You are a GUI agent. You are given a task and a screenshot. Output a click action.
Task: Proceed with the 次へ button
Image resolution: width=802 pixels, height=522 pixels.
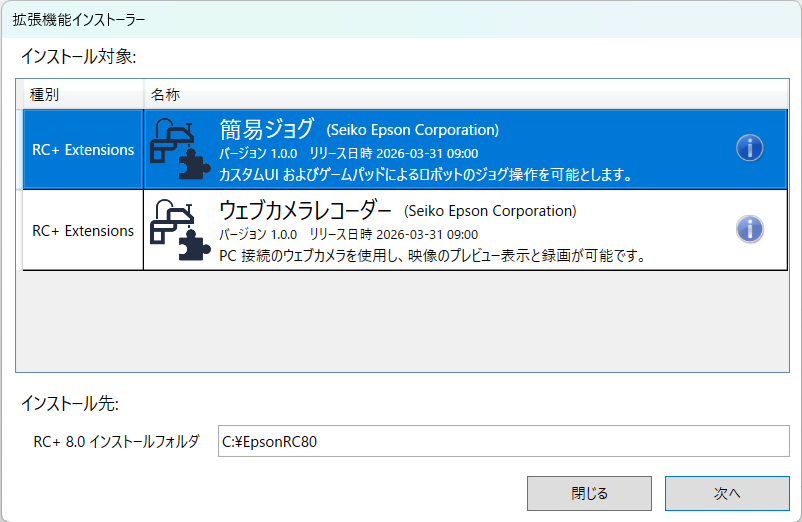click(x=727, y=493)
